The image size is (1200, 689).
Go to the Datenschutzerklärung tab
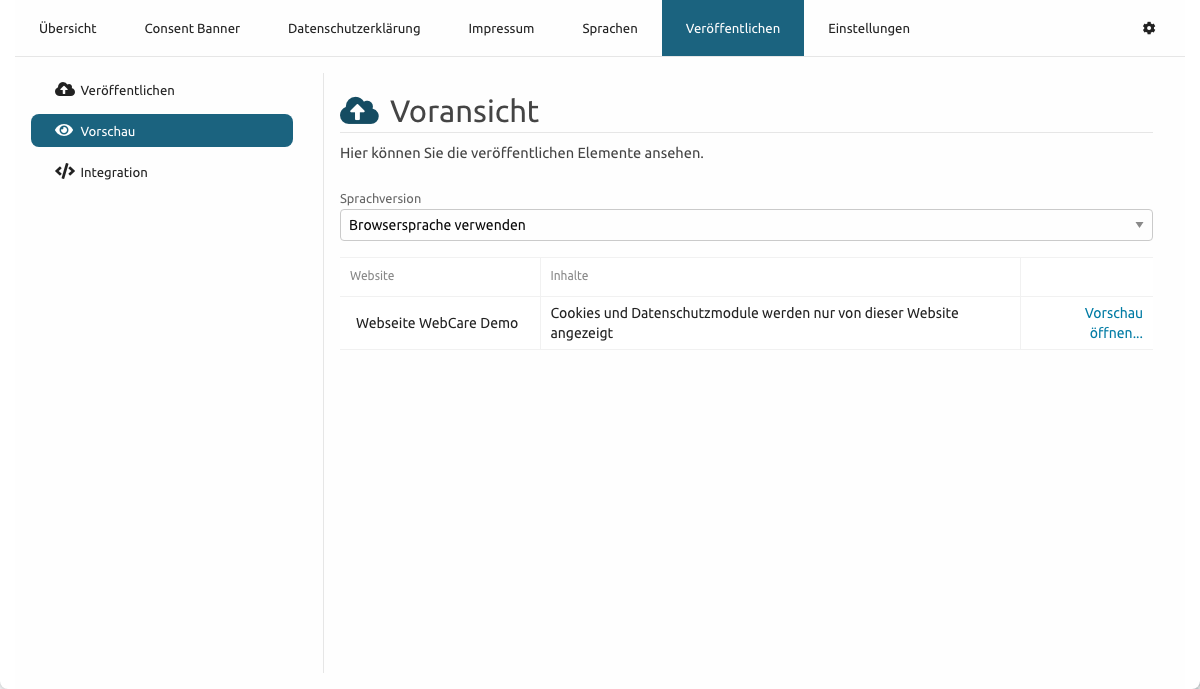[x=354, y=28]
